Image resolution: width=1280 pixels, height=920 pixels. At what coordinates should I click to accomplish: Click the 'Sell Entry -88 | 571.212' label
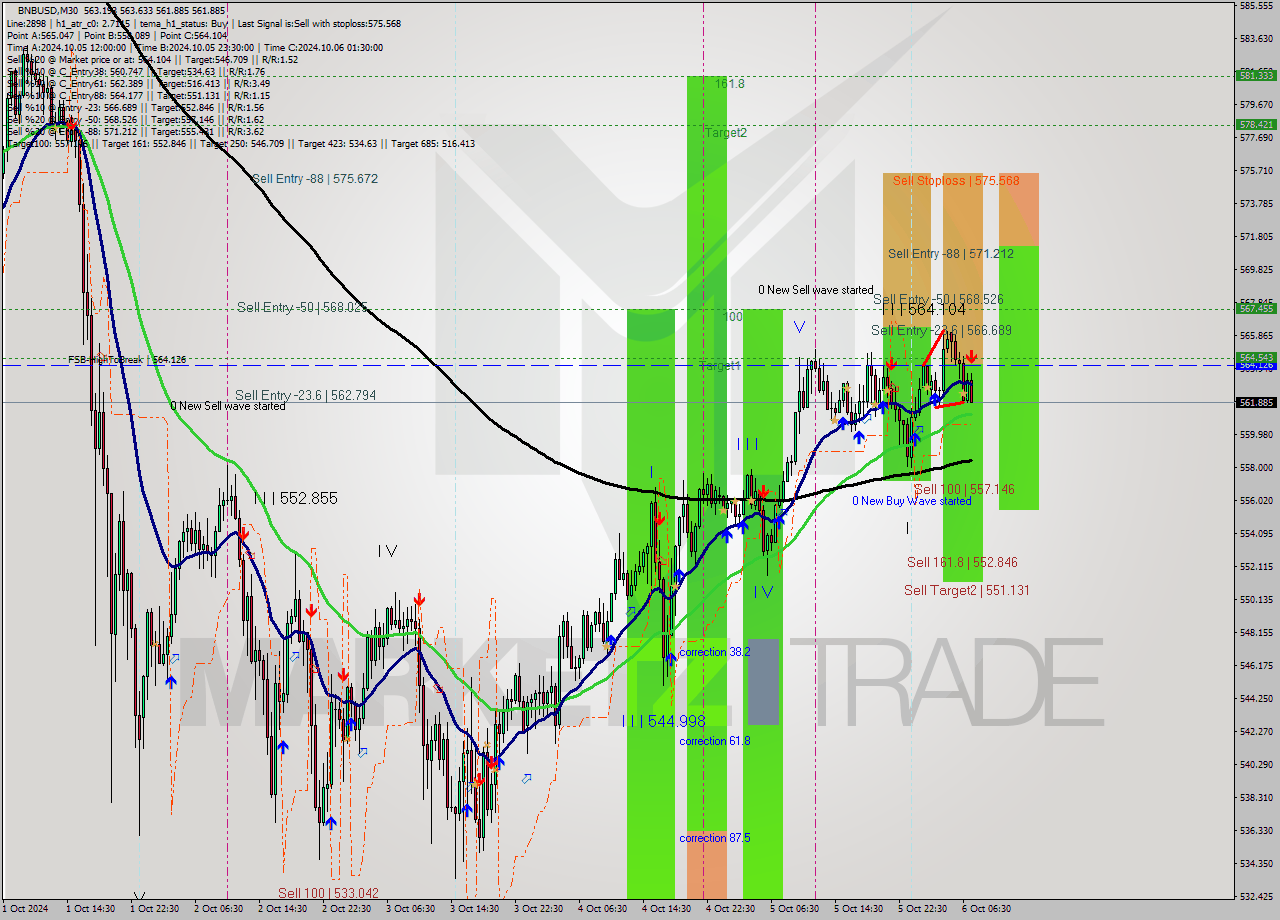[x=951, y=254]
